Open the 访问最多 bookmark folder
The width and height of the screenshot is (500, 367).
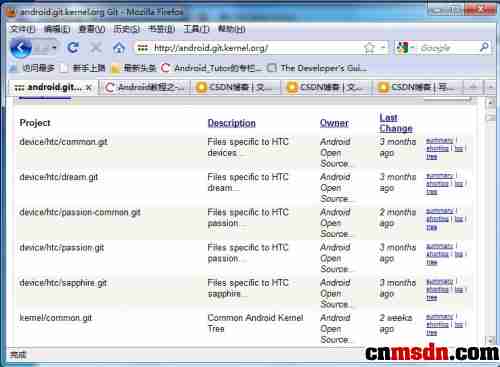click(x=33, y=68)
